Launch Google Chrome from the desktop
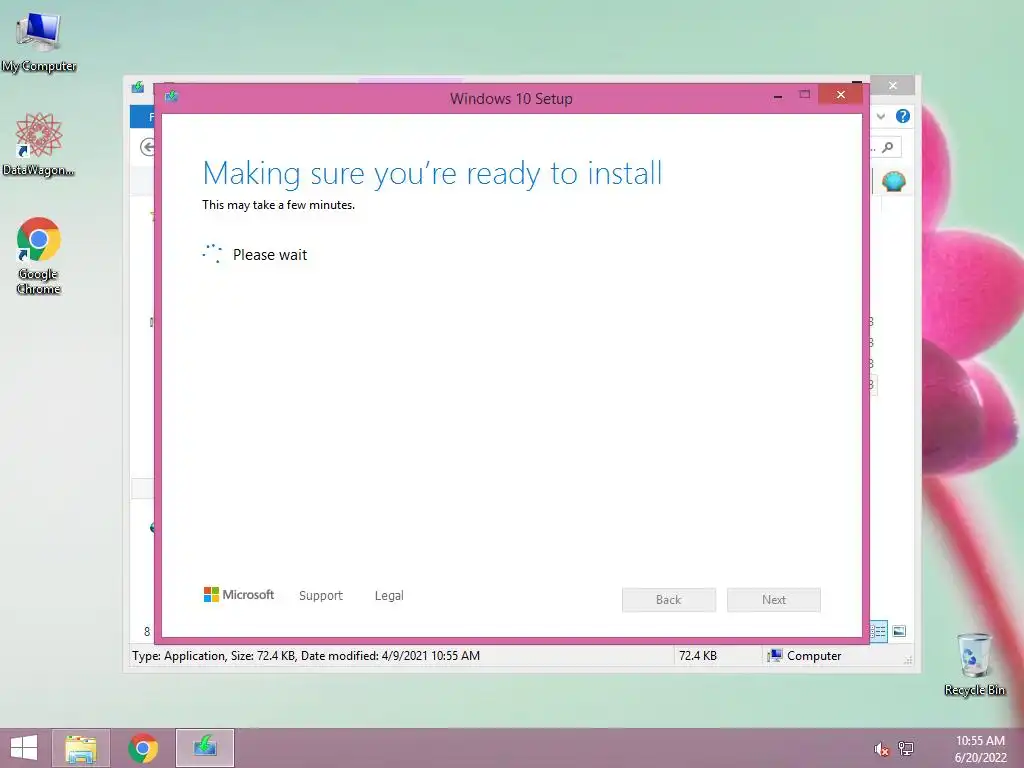 pos(39,255)
